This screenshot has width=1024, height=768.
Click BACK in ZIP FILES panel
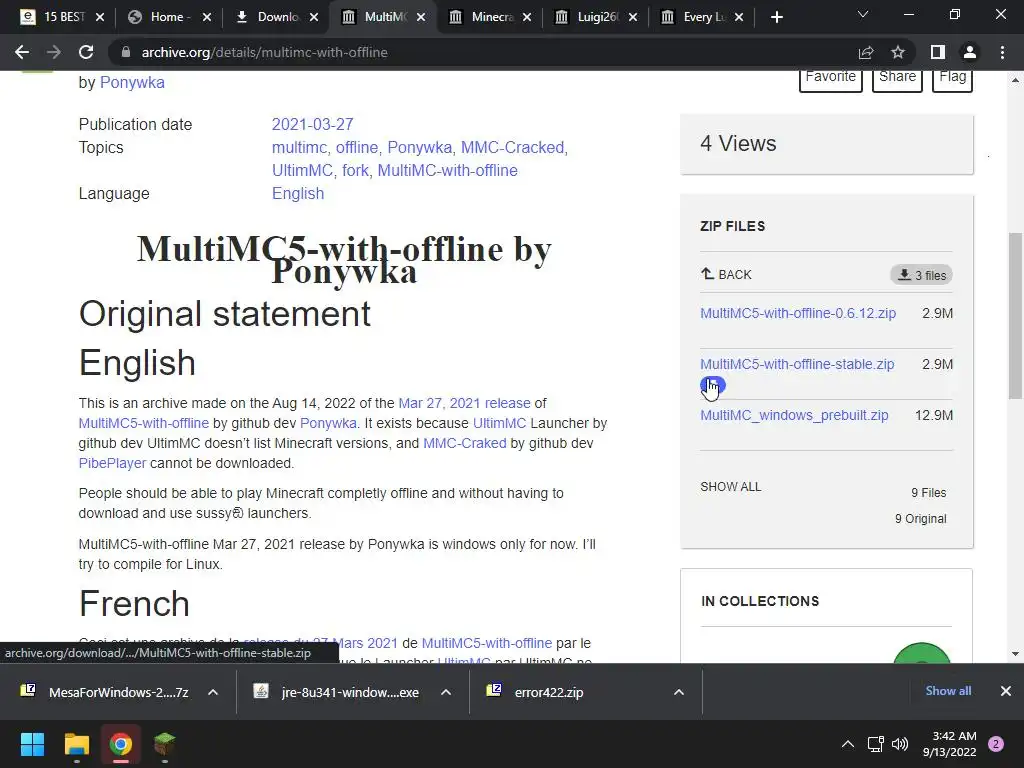(726, 274)
